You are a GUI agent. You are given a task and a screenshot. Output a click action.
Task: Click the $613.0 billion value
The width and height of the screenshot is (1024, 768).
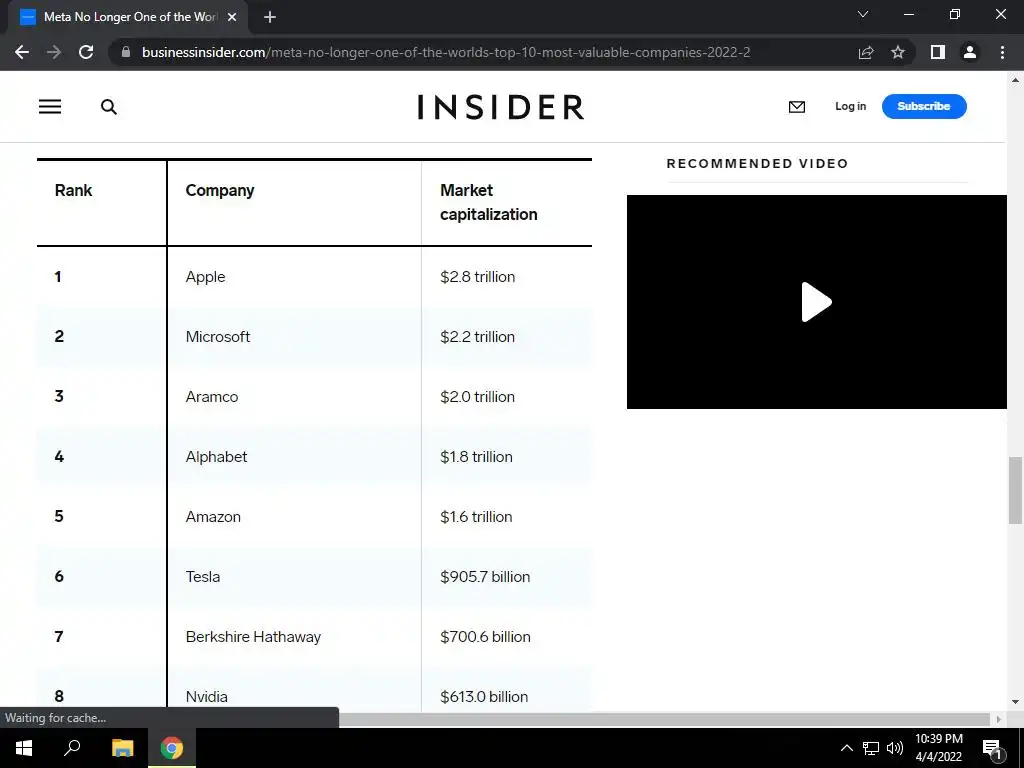tap(484, 697)
